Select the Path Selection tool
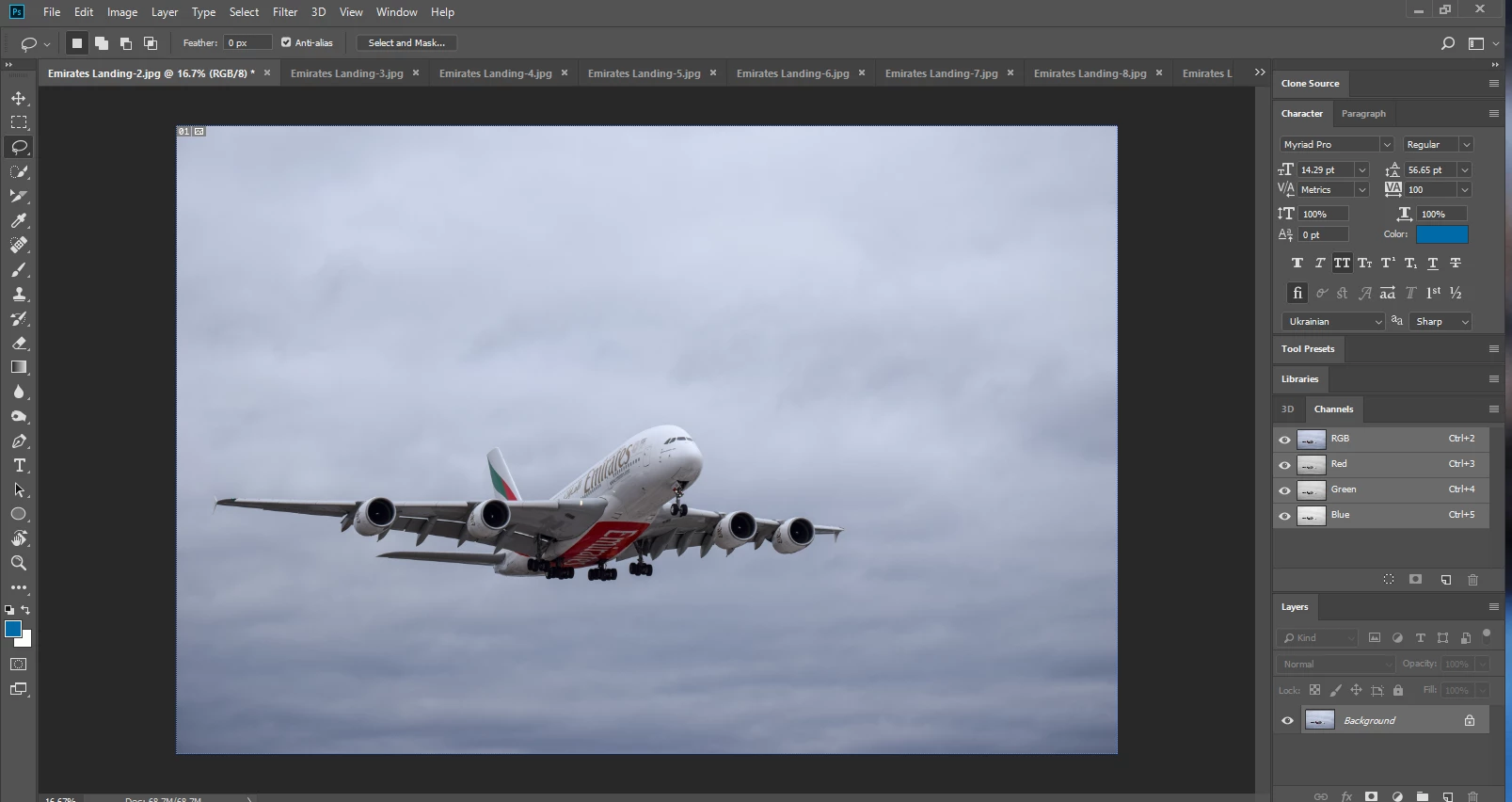Screen dimensions: 1512x802 click(x=19, y=489)
